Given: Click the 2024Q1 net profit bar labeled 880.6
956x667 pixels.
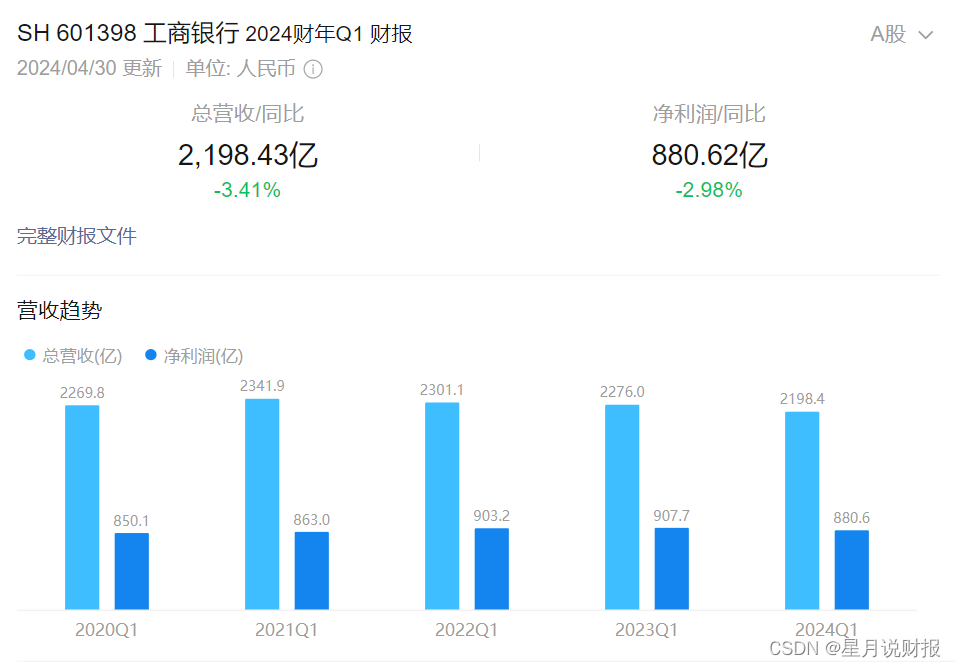Looking at the screenshot, I should click(852, 570).
